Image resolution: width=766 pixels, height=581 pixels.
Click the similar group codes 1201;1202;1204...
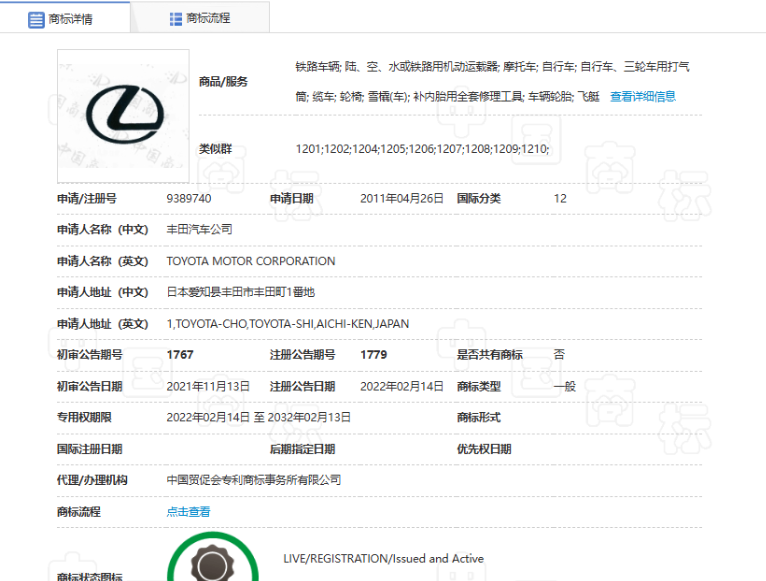click(422, 149)
